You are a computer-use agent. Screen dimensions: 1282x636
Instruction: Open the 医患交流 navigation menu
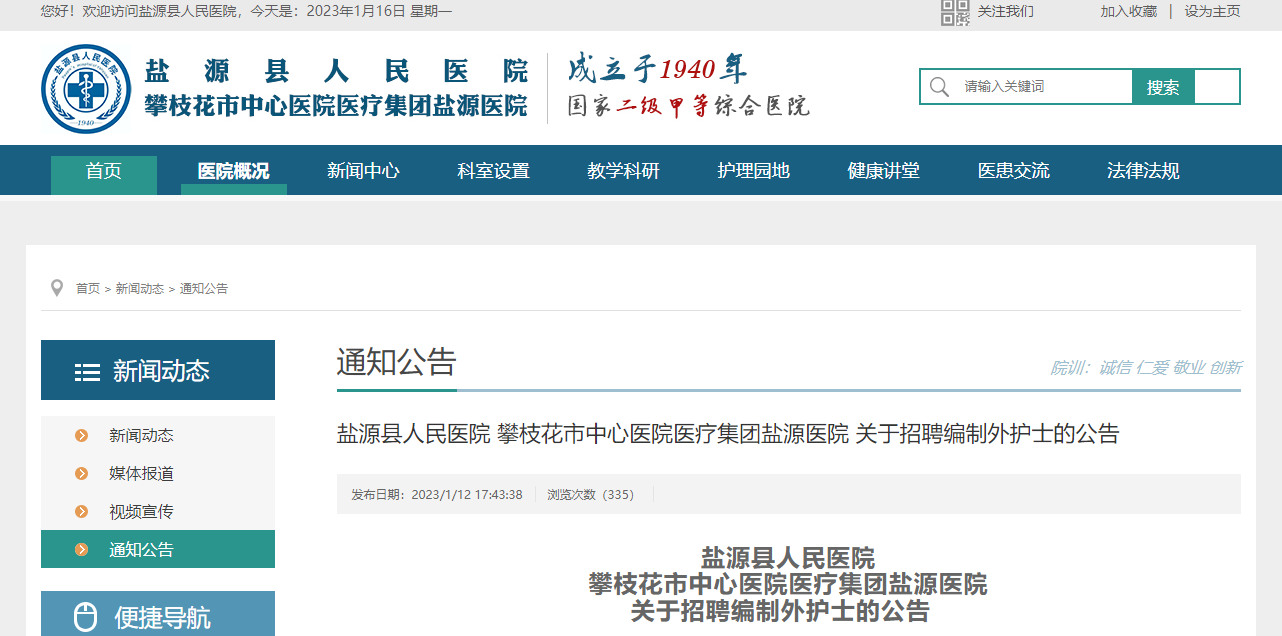(x=1013, y=171)
